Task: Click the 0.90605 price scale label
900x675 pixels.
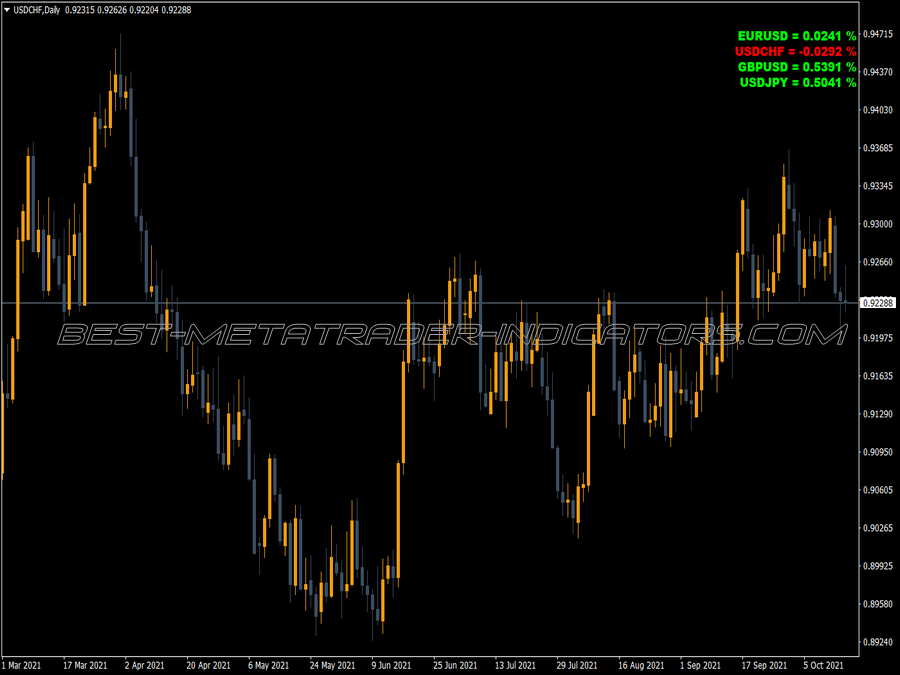Action: pyautogui.click(x=878, y=490)
